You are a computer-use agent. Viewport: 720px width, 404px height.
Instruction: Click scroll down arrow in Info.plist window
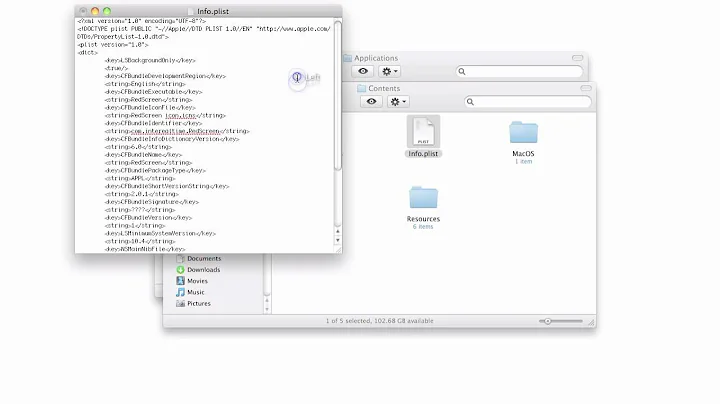click(338, 240)
